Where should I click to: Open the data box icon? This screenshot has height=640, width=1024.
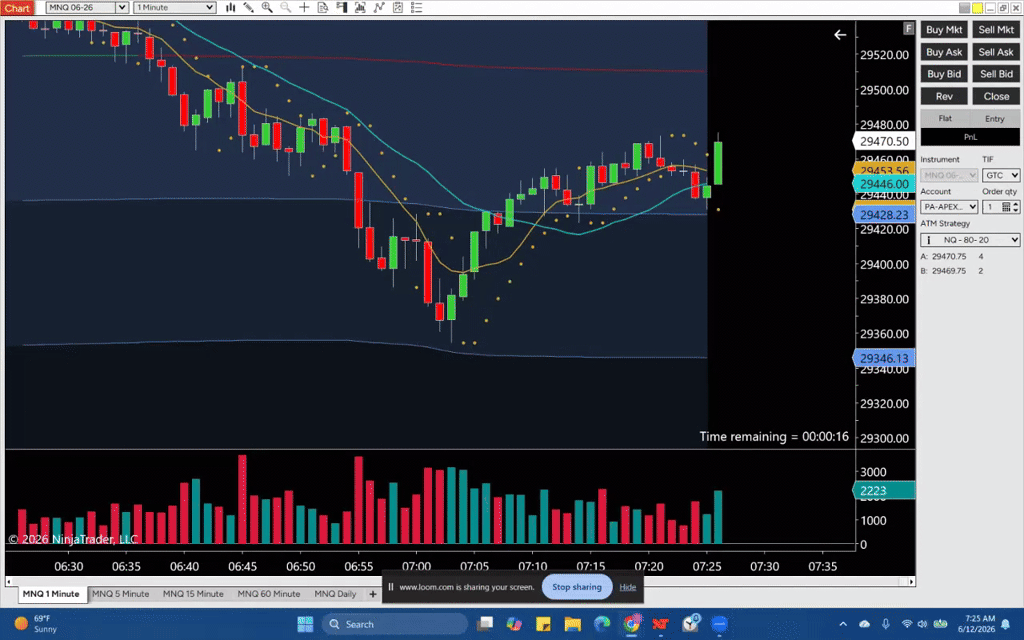(x=323, y=7)
